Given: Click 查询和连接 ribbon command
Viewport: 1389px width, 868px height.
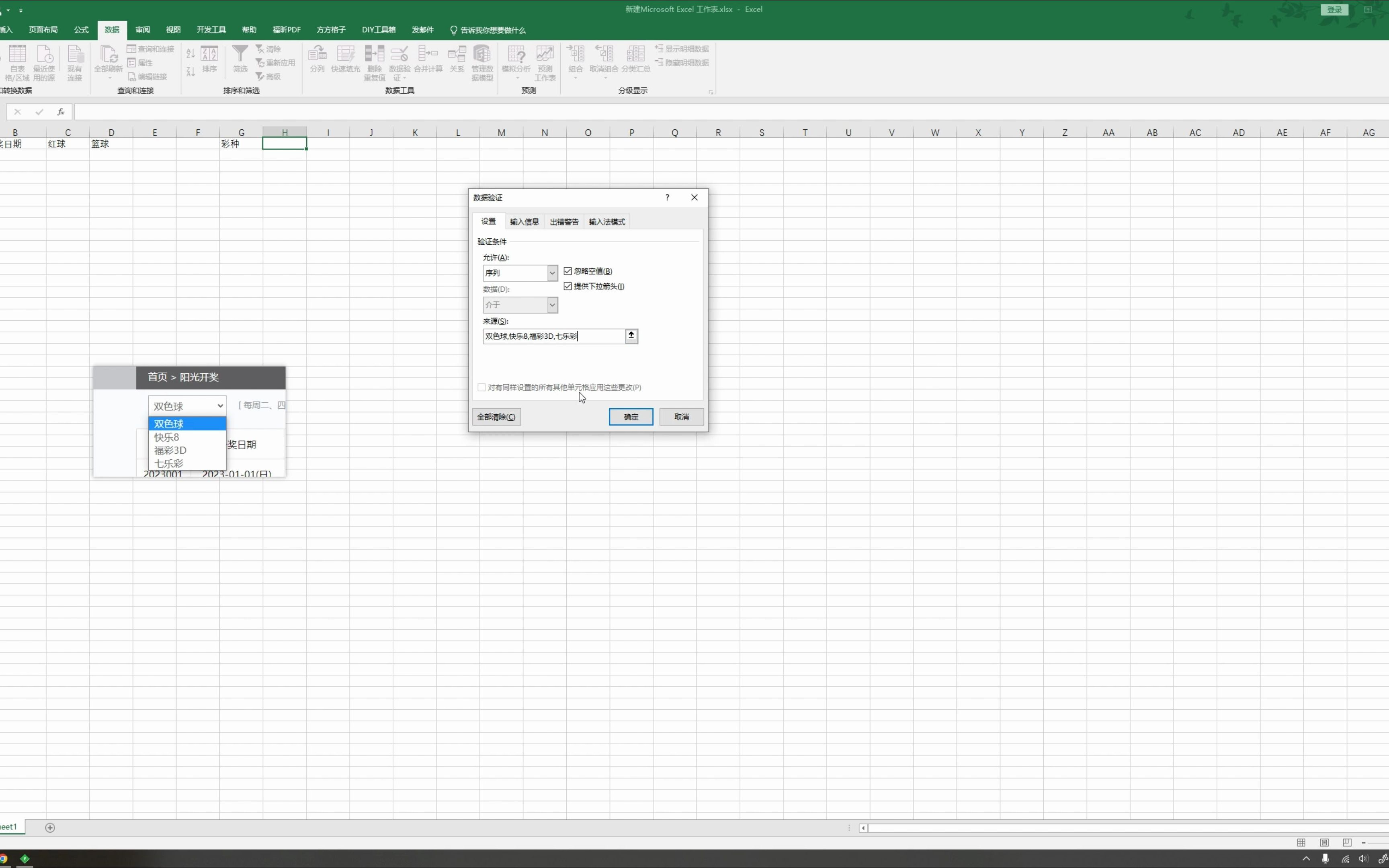Looking at the screenshot, I should pyautogui.click(x=150, y=49).
